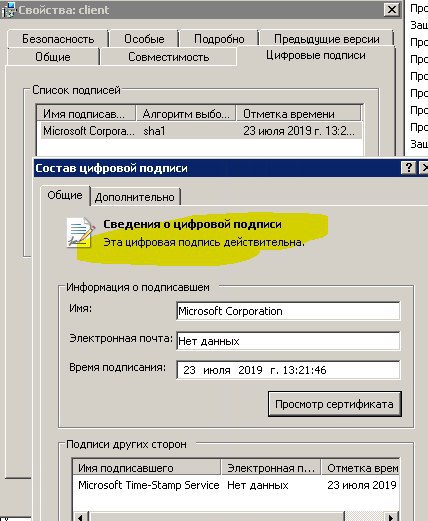Click the Сведения о цифровой подписи heading
428x521 pixels.
coord(192,224)
